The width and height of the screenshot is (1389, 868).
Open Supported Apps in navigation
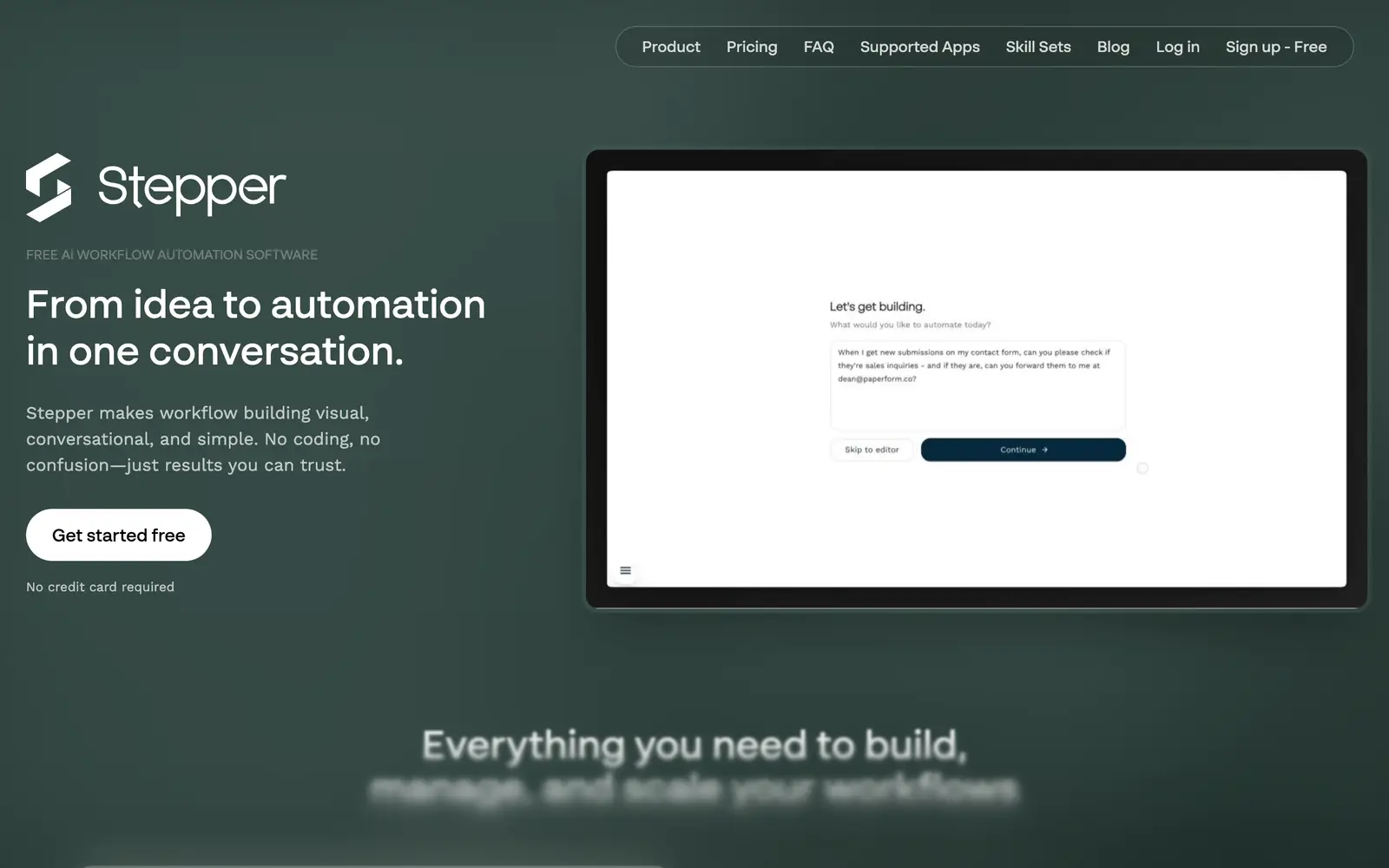(x=919, y=47)
